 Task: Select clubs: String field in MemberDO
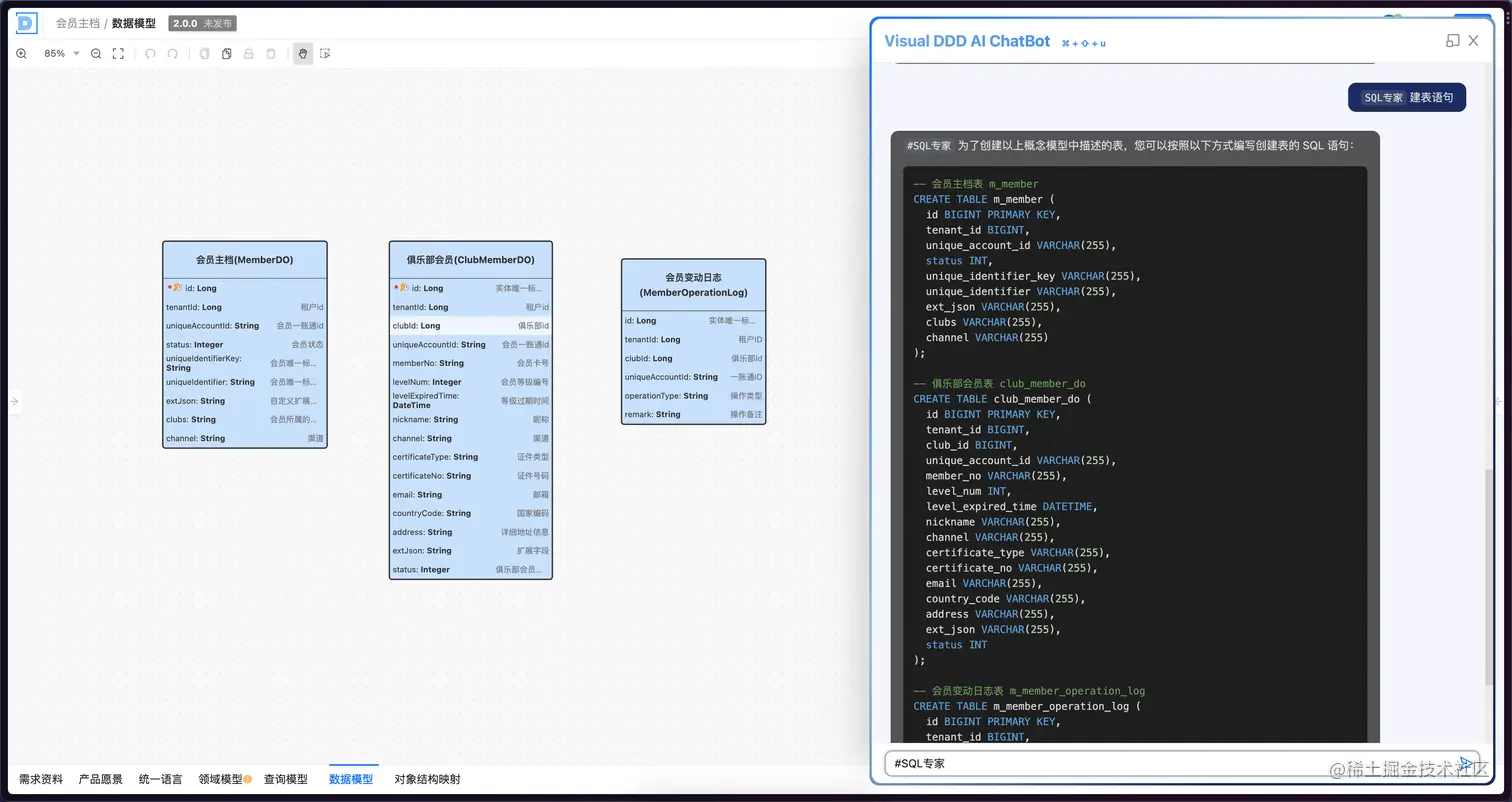245,420
